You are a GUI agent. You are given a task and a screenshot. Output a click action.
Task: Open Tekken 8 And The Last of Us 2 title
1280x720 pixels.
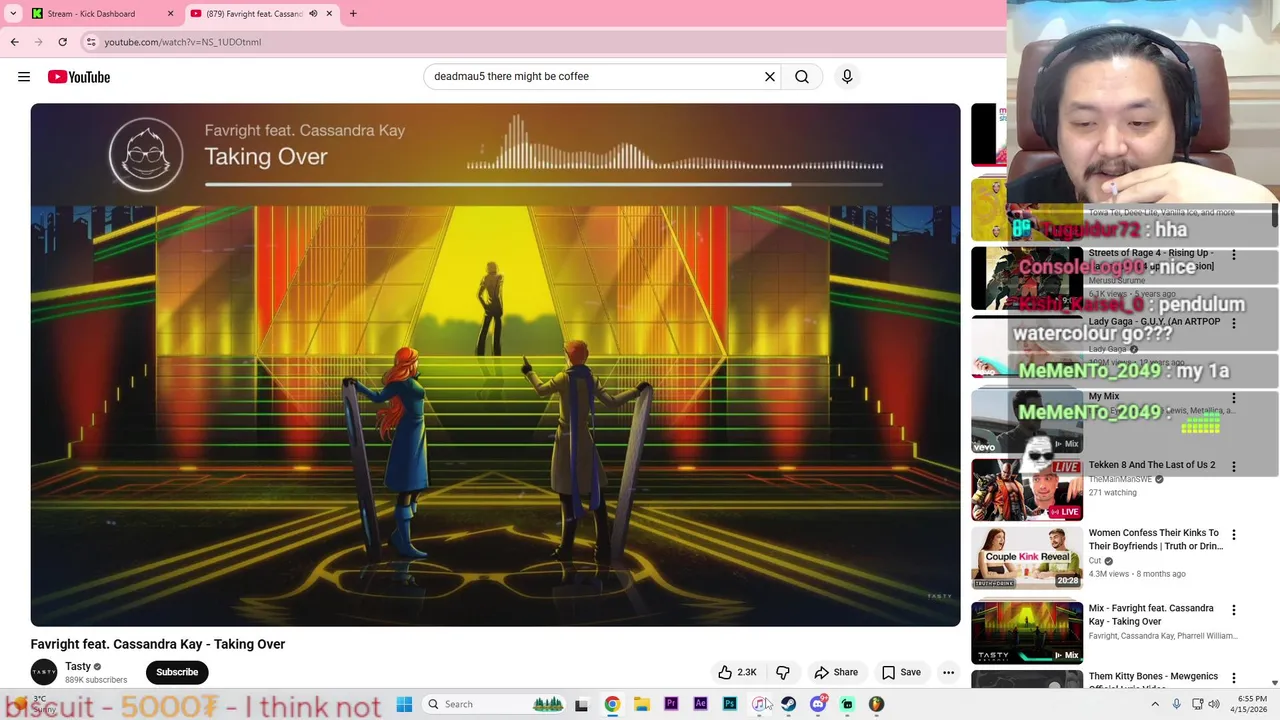1152,465
